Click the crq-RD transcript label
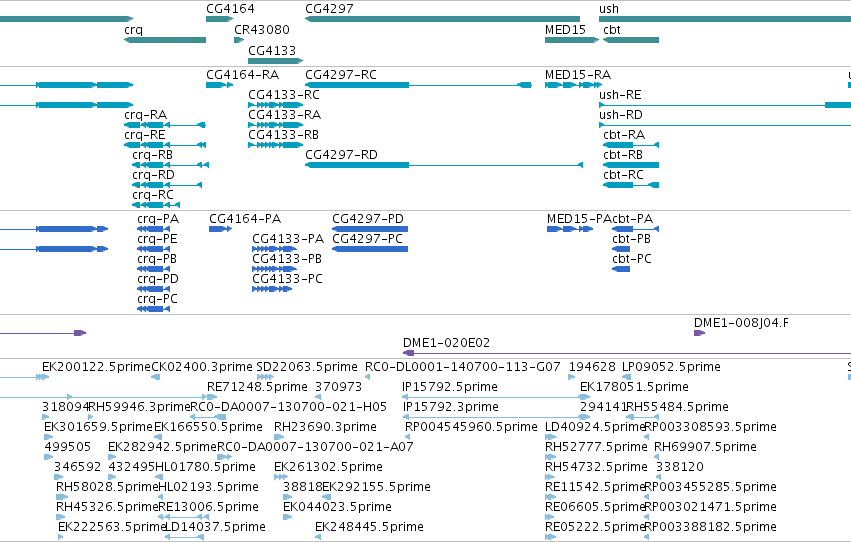851x542 pixels. coord(154,175)
